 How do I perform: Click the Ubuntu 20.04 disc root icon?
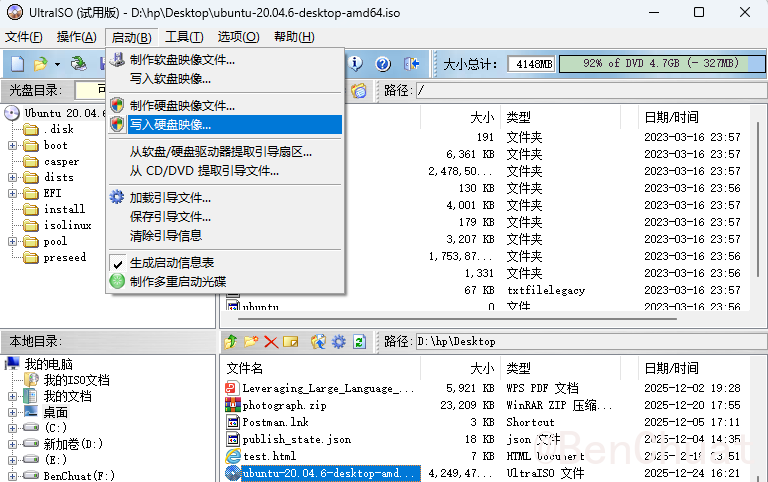tap(12, 113)
